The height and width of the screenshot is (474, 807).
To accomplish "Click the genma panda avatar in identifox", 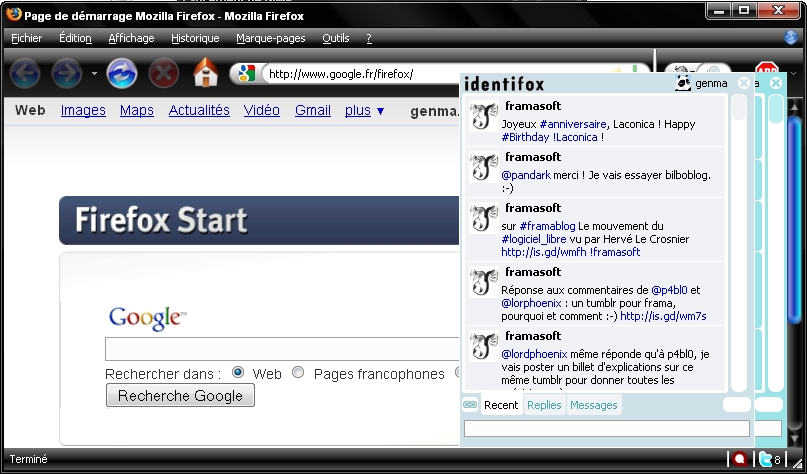I will (x=683, y=83).
